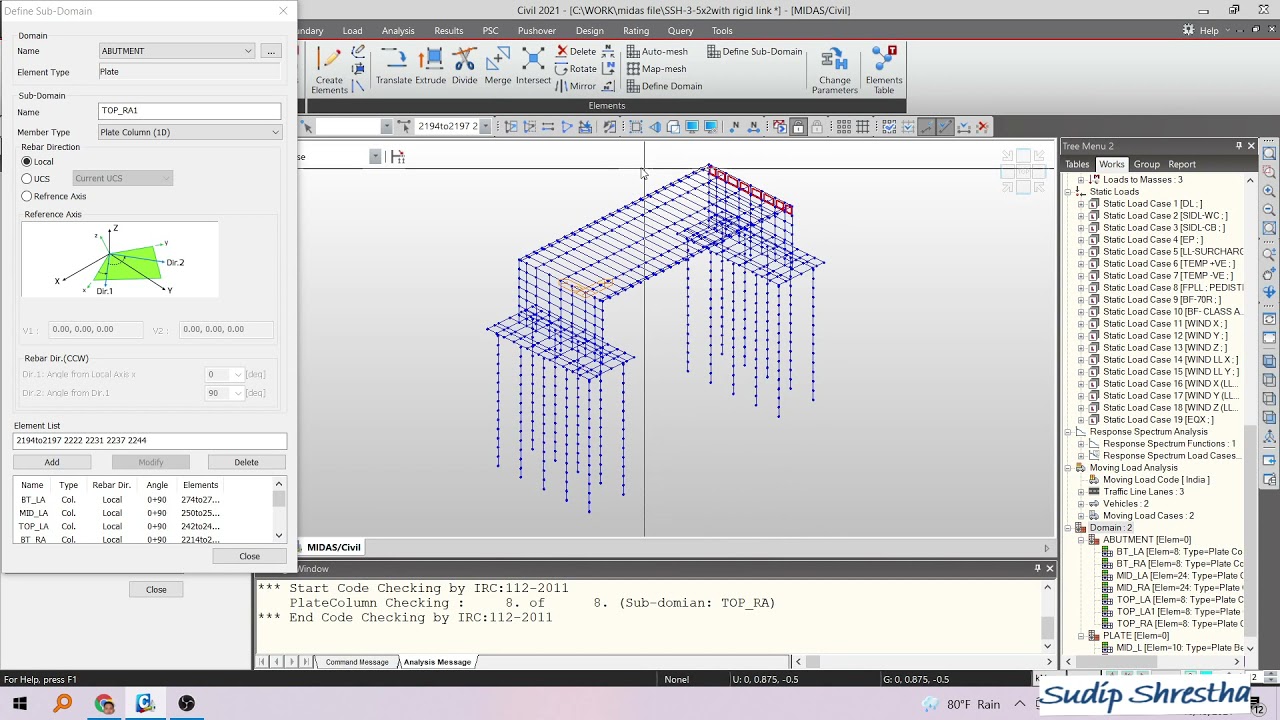Open the Pushover ribbon tab
1280x720 pixels.
click(537, 31)
